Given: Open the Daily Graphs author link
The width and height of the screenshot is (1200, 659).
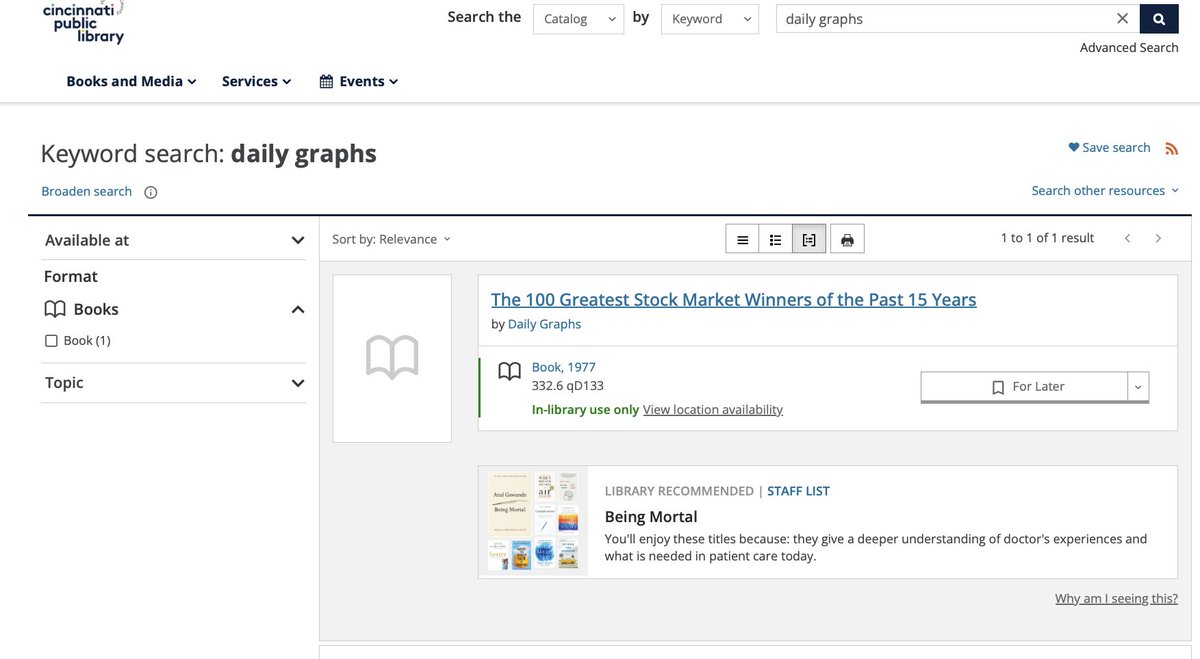Looking at the screenshot, I should click(544, 324).
